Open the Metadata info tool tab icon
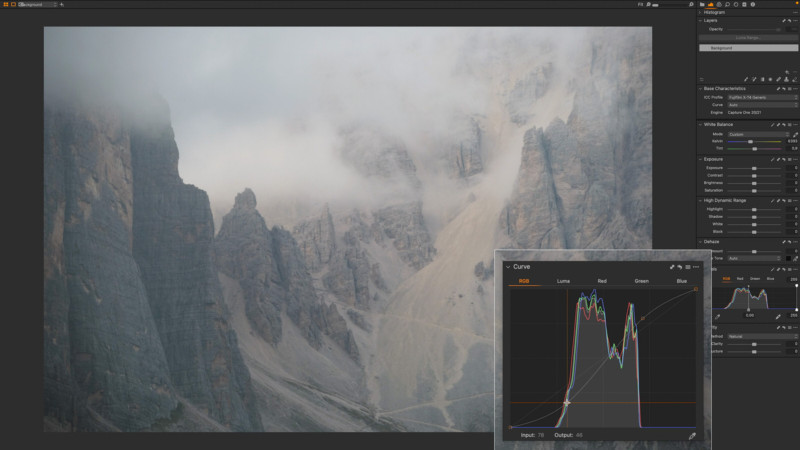This screenshot has height=450, width=800. (753, 4)
